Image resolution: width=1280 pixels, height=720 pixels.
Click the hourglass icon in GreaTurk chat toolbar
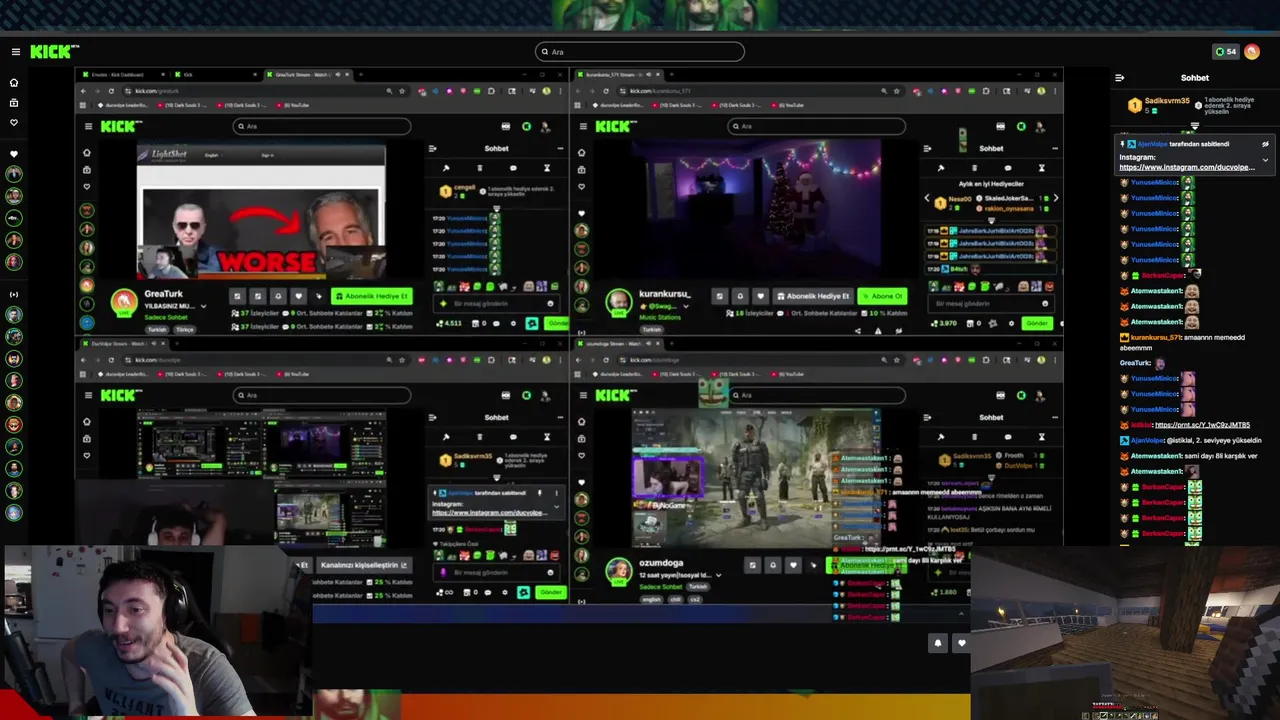(547, 168)
